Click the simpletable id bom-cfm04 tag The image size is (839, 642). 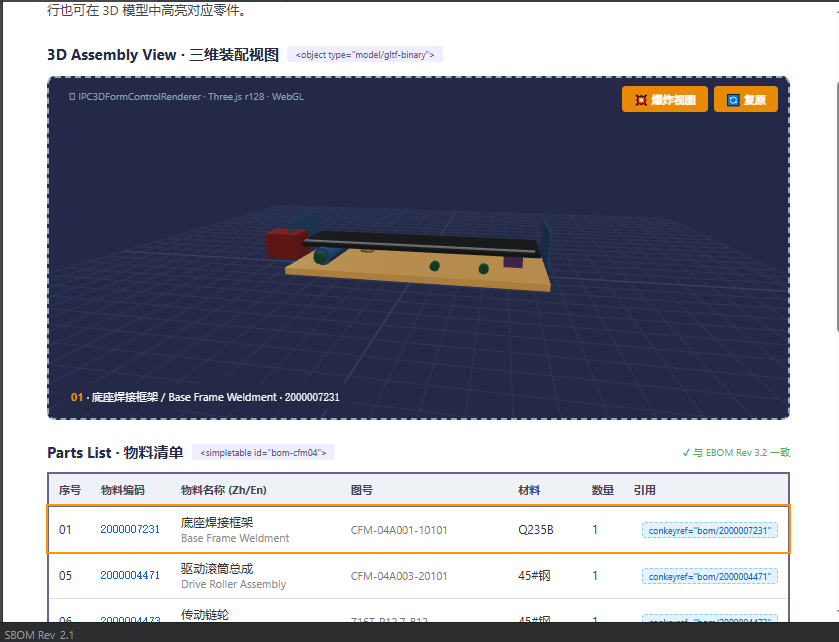[263, 453]
